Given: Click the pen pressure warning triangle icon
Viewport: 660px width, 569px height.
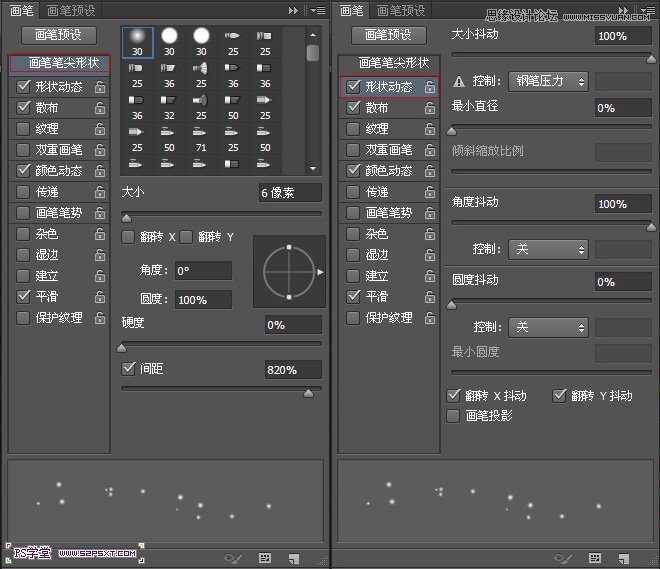Looking at the screenshot, I should (459, 81).
